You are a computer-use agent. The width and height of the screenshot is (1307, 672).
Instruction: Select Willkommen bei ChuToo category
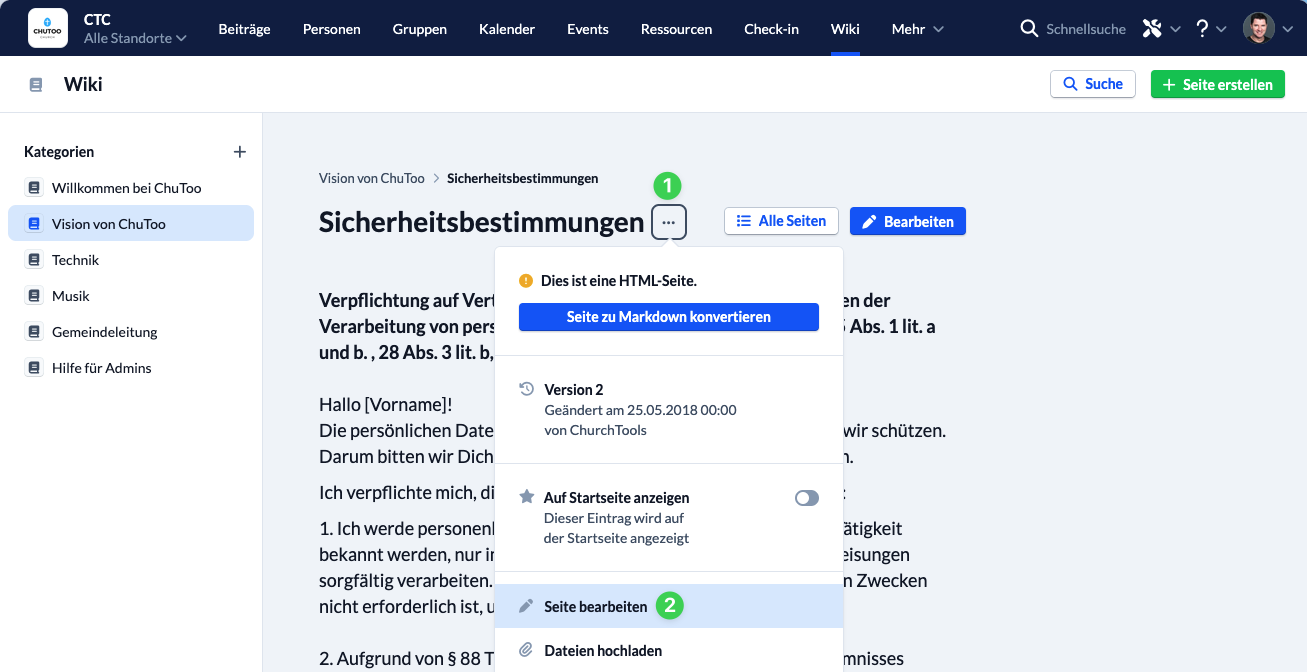(x=131, y=188)
